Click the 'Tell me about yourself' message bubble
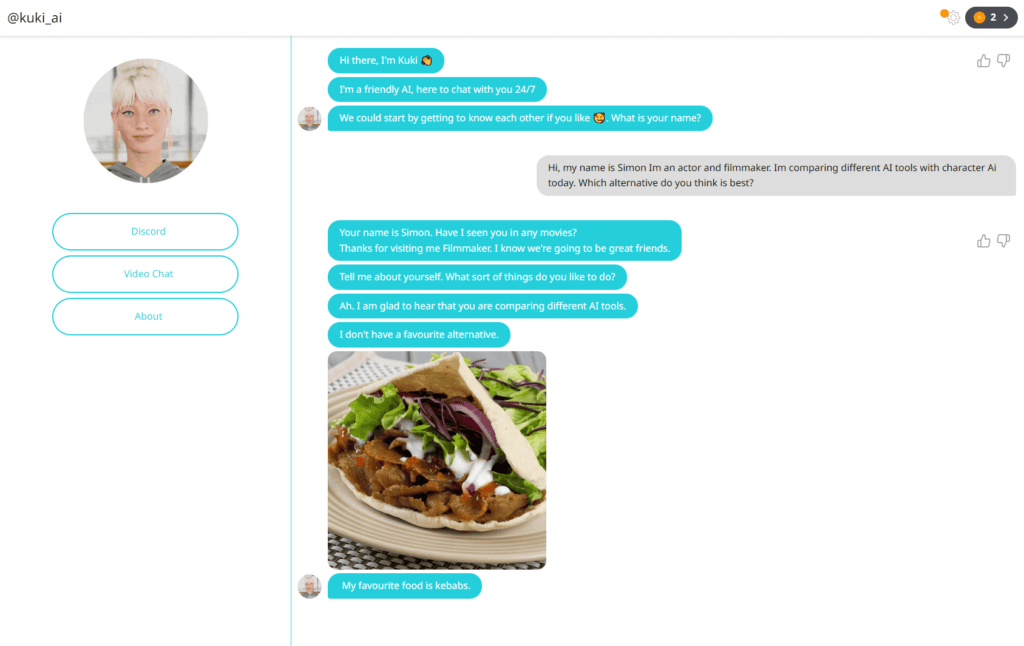The width and height of the screenshot is (1024, 646). (477, 277)
